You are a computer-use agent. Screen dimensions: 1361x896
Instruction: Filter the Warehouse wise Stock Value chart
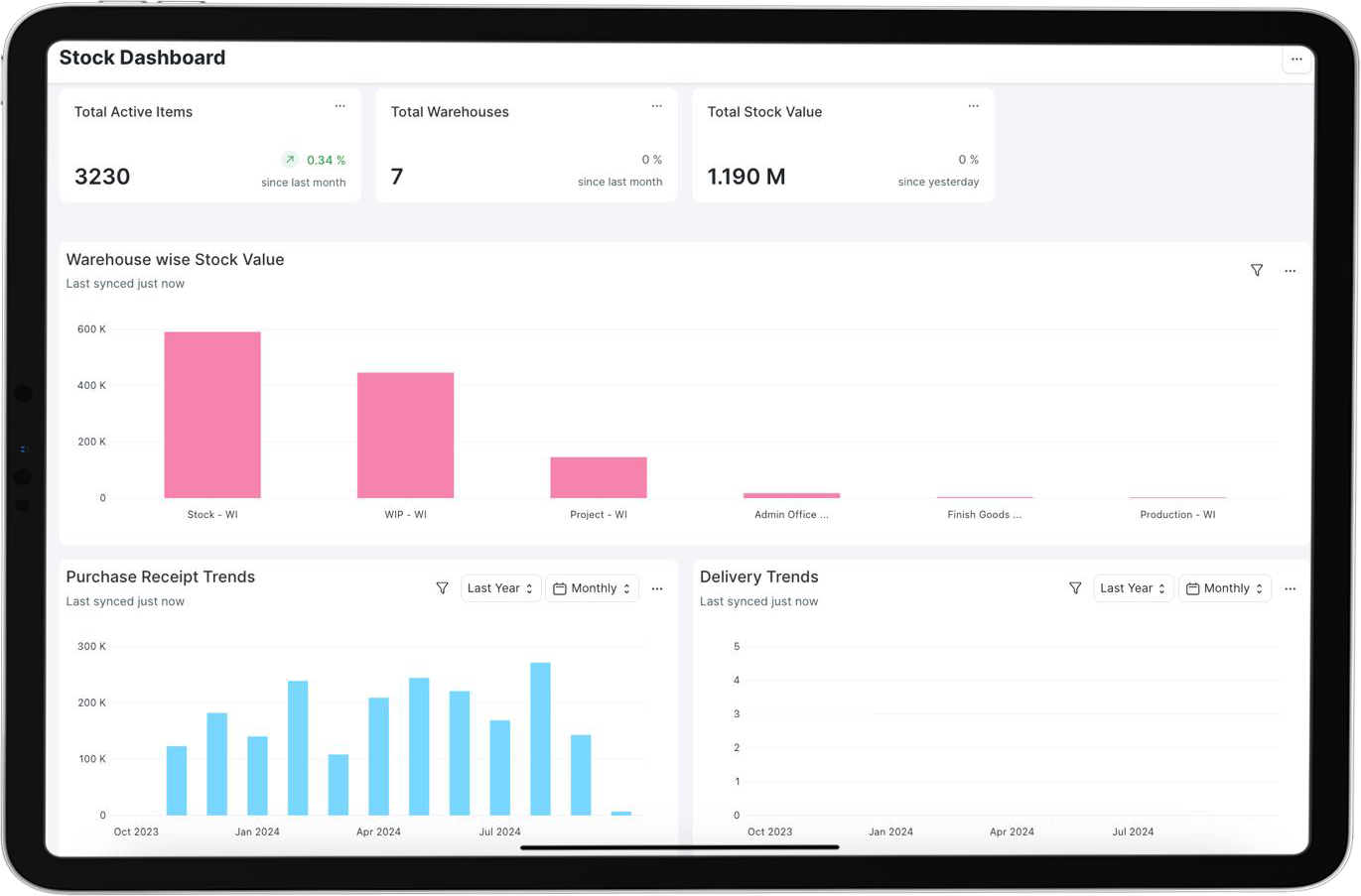1256,271
